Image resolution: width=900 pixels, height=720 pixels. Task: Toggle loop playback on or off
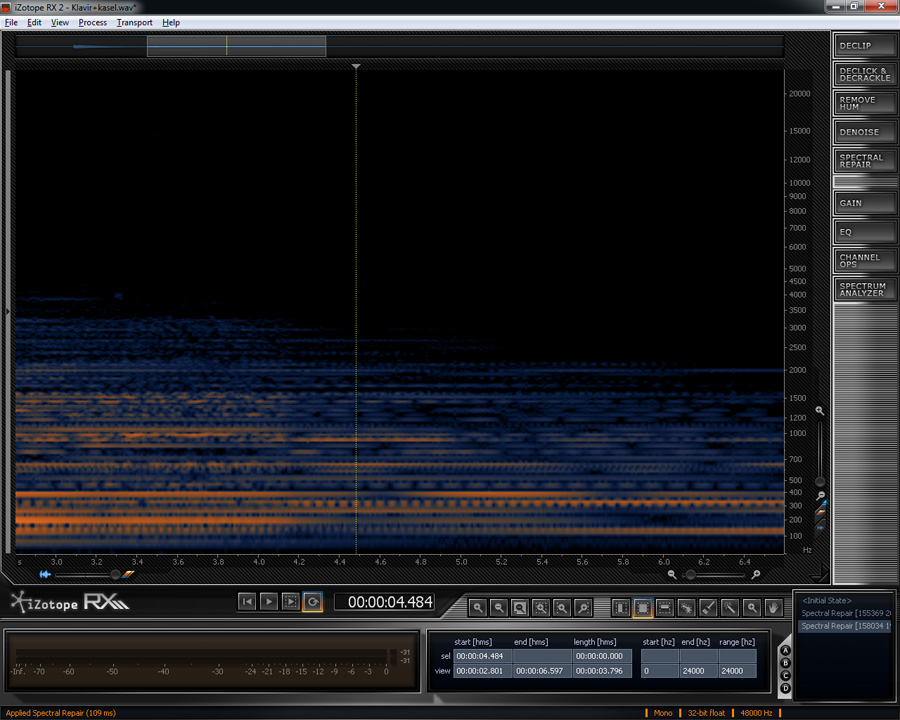(313, 601)
